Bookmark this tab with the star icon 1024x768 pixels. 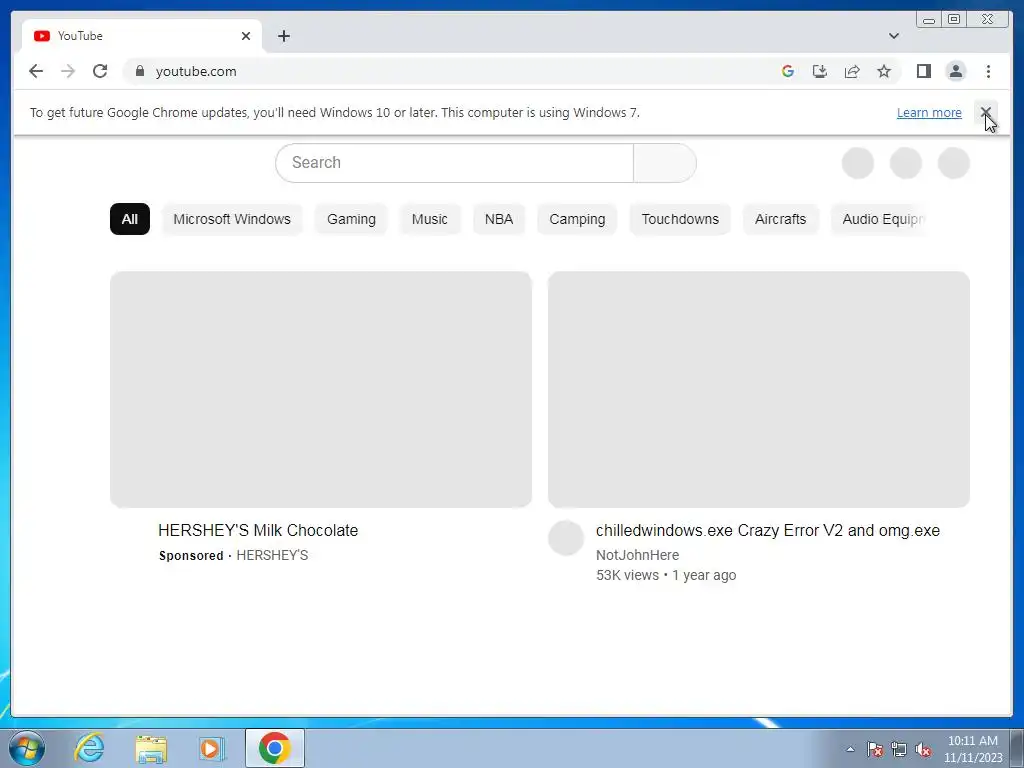[884, 71]
